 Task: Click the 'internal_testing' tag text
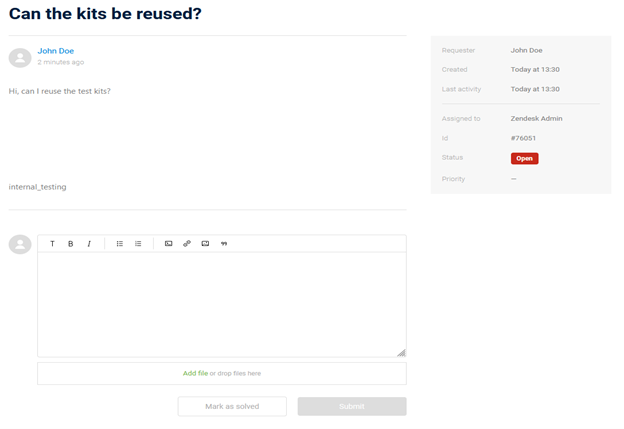[x=37, y=187]
